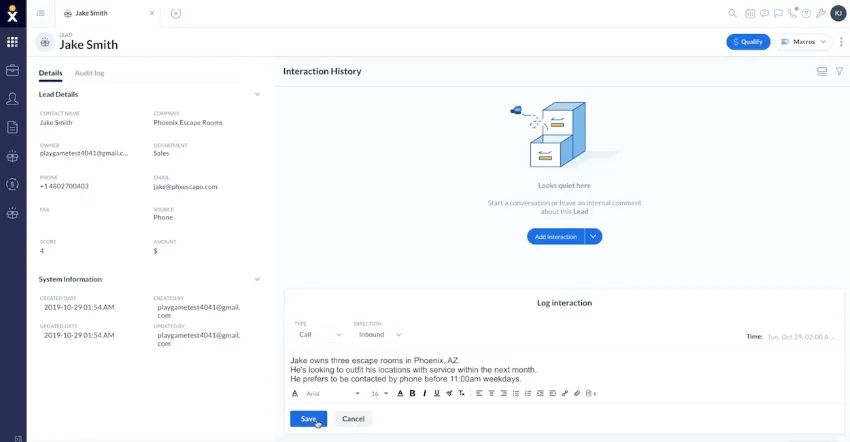Save the logged interaction
This screenshot has height=442, width=850.
click(308, 419)
